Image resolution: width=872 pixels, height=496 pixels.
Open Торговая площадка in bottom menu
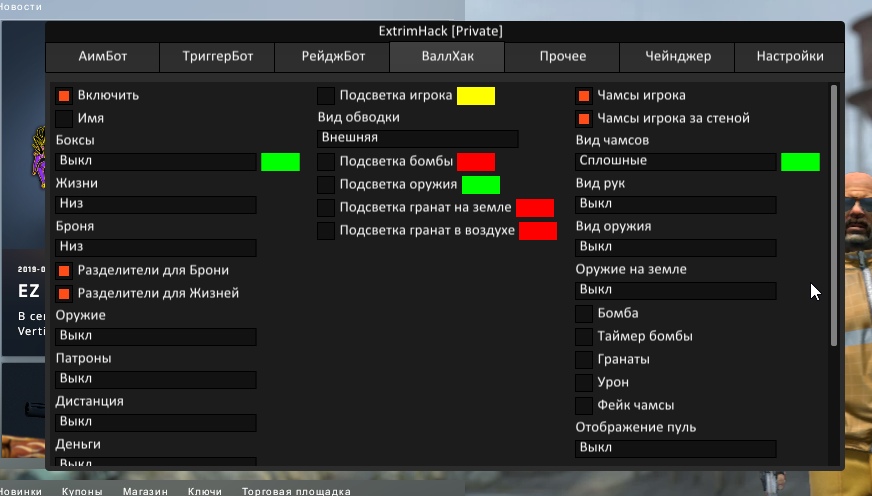tap(296, 492)
